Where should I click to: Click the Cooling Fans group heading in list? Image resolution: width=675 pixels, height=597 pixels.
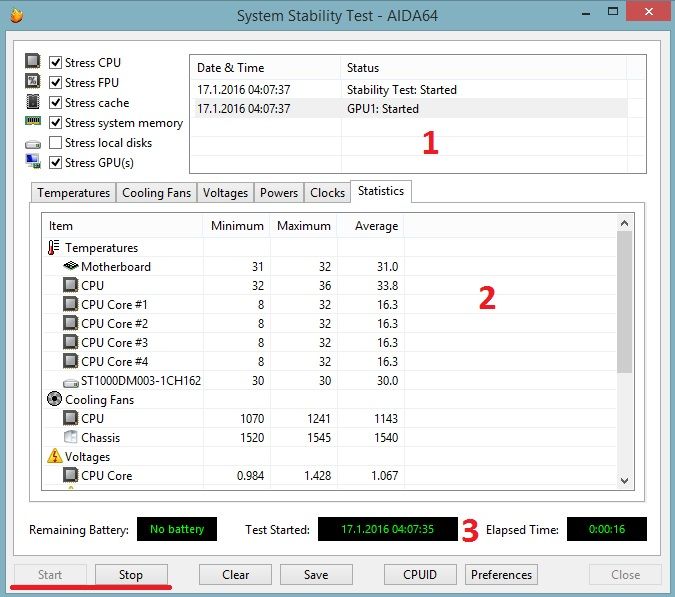click(99, 399)
